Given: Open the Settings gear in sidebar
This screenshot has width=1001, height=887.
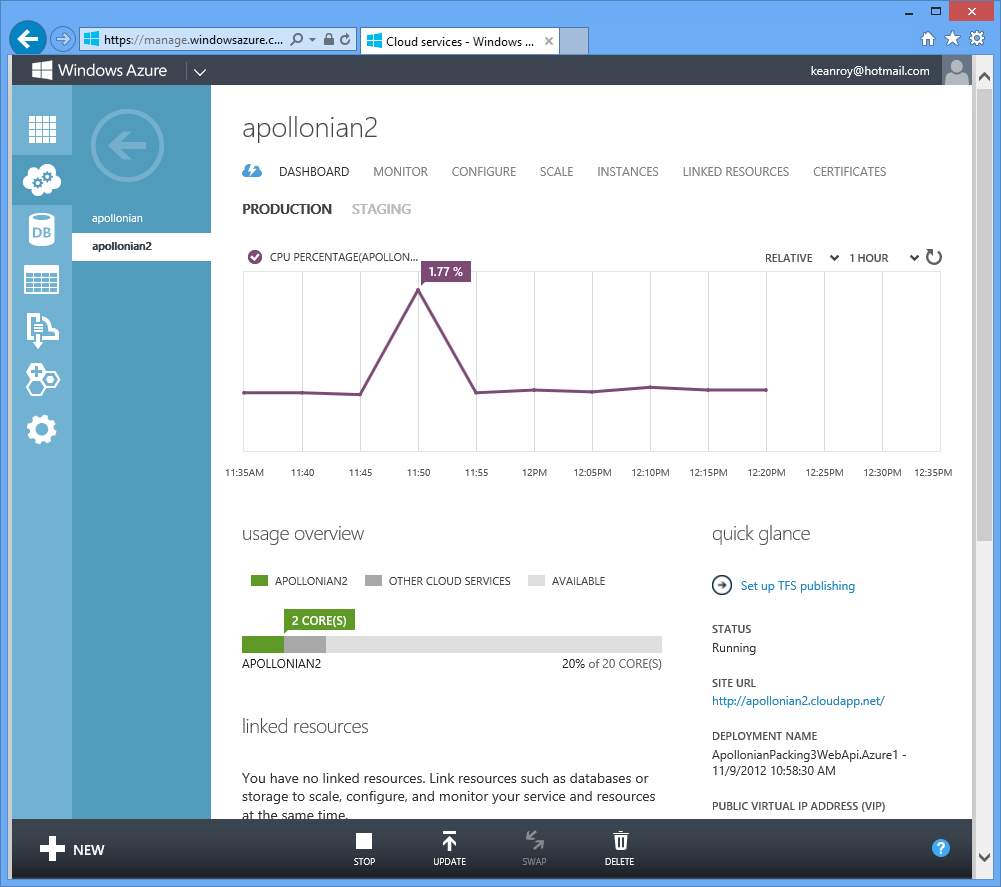Looking at the screenshot, I should (42, 430).
